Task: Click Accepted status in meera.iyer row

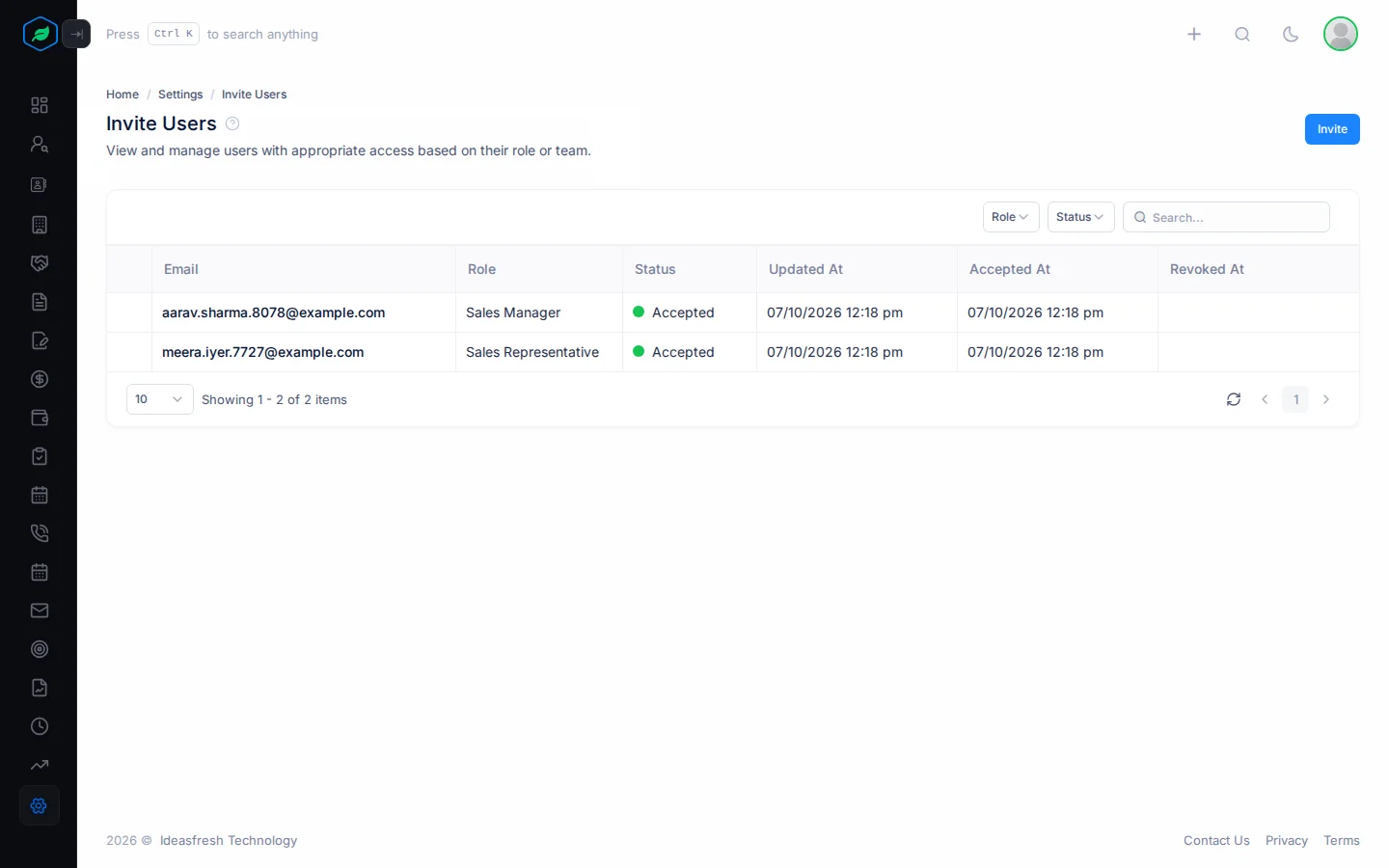Action: pyautogui.click(x=673, y=352)
